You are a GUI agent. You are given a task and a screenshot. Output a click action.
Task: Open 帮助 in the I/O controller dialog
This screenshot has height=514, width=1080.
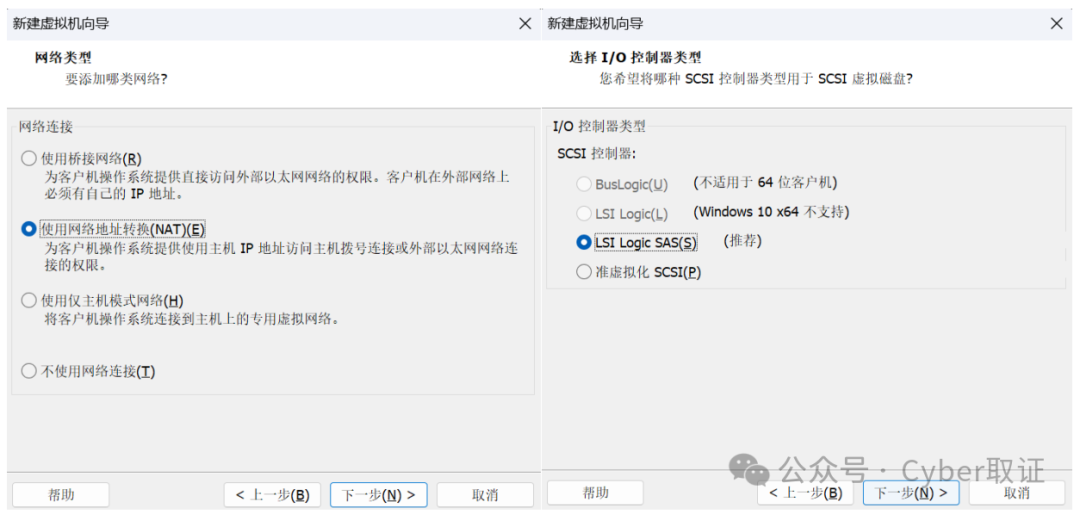595,493
